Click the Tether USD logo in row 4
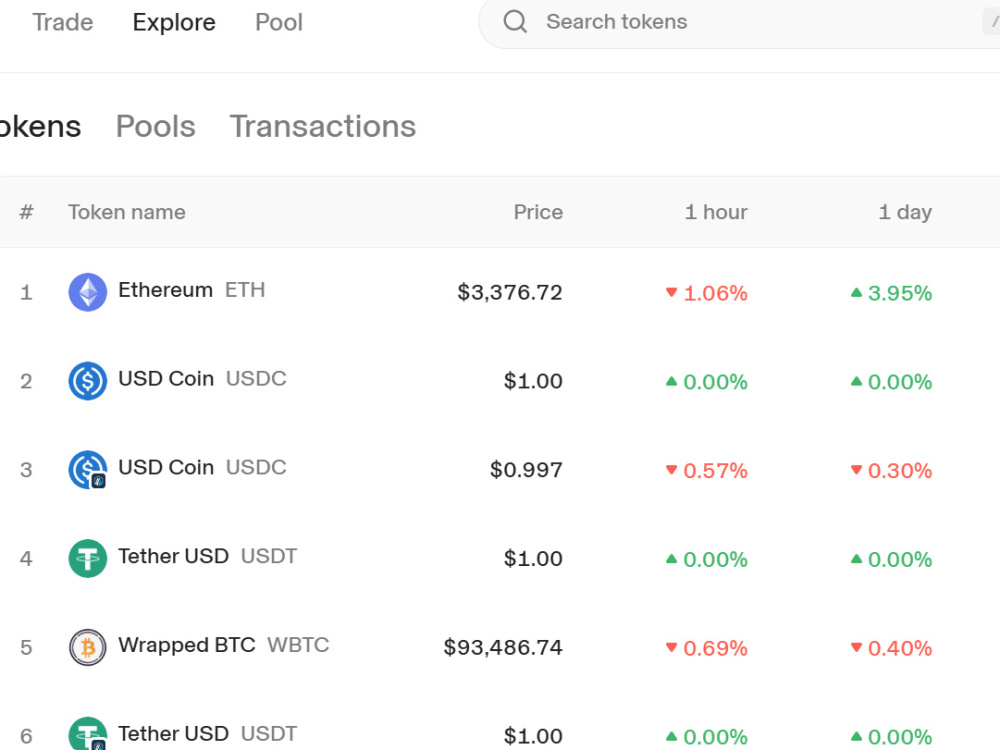The height and width of the screenshot is (750, 1000). pos(87,558)
